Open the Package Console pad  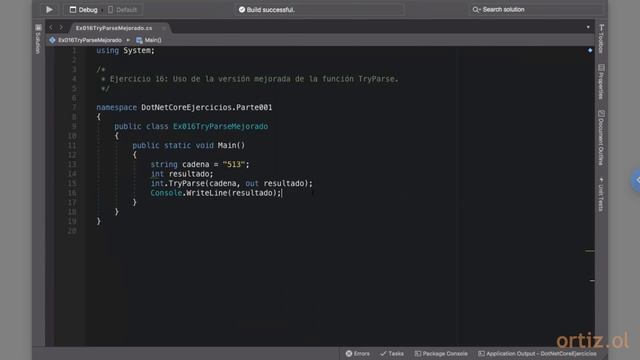[x=441, y=353]
